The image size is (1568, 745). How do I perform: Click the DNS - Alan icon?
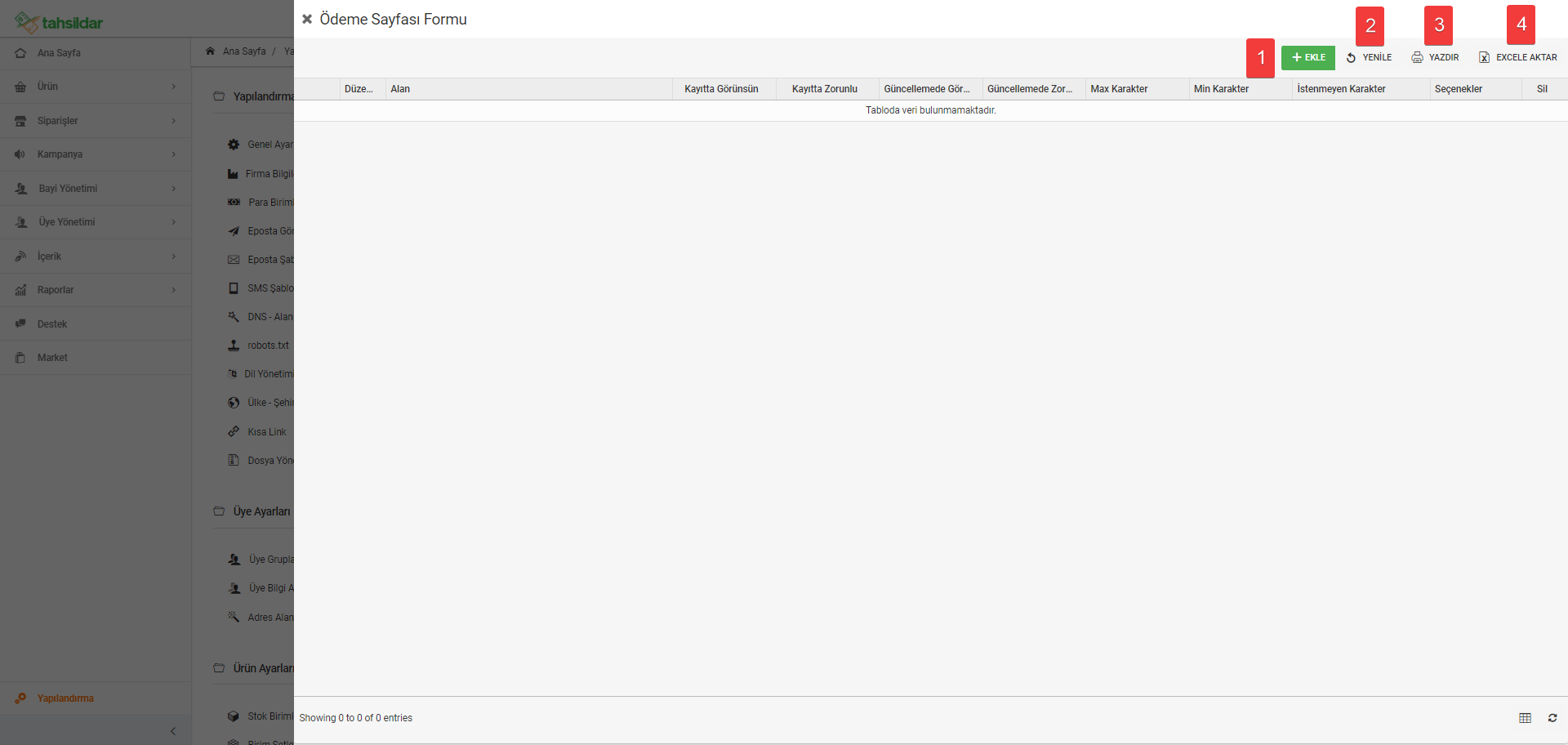[234, 317]
